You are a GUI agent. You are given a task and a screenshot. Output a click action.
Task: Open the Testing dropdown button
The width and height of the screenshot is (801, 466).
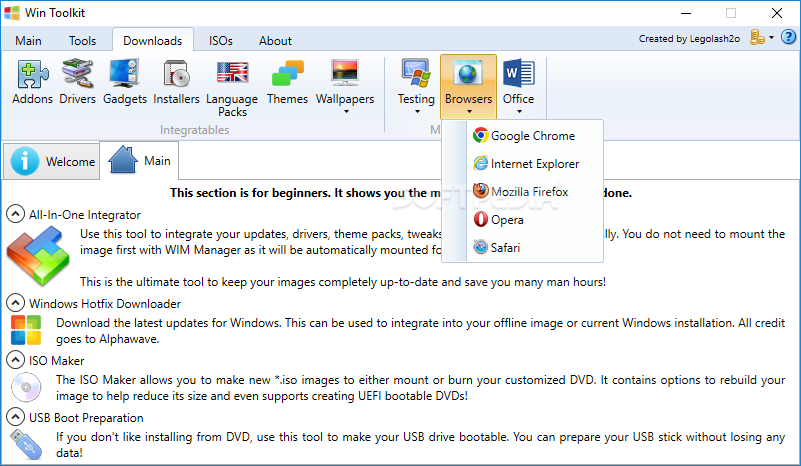pos(416,87)
